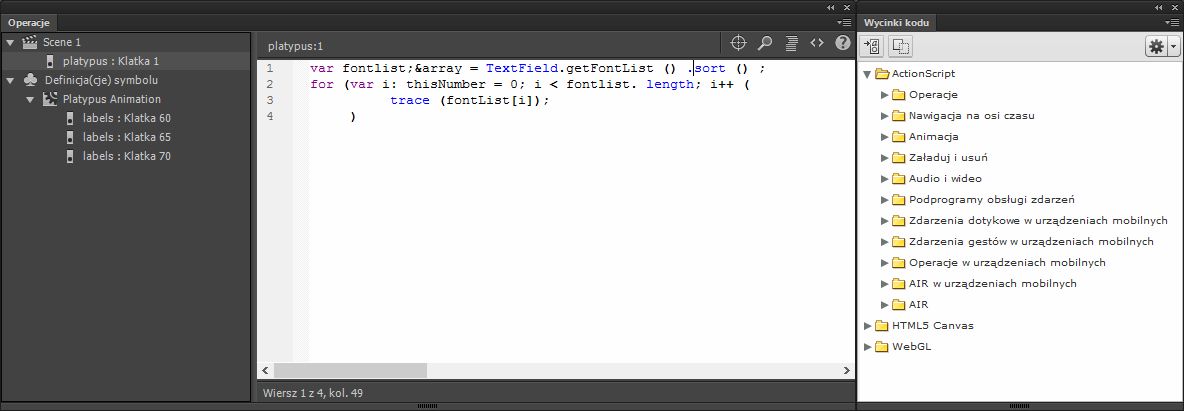The width and height of the screenshot is (1184, 411).
Task: Click the Insert Target Path crosshair icon
Action: (738, 43)
